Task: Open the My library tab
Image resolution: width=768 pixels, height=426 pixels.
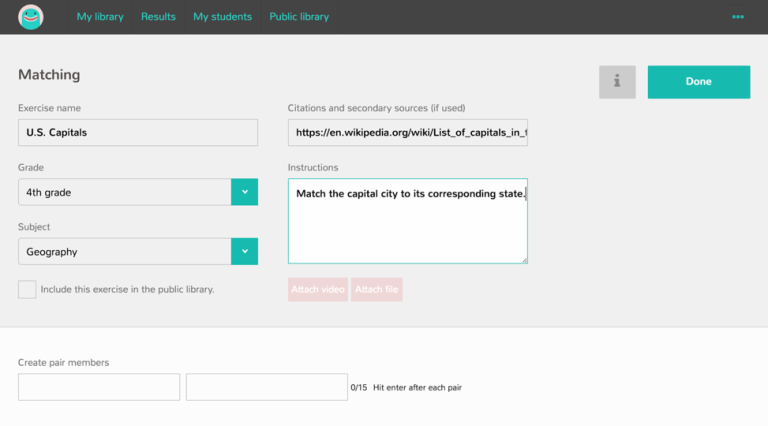Action: 100,17
